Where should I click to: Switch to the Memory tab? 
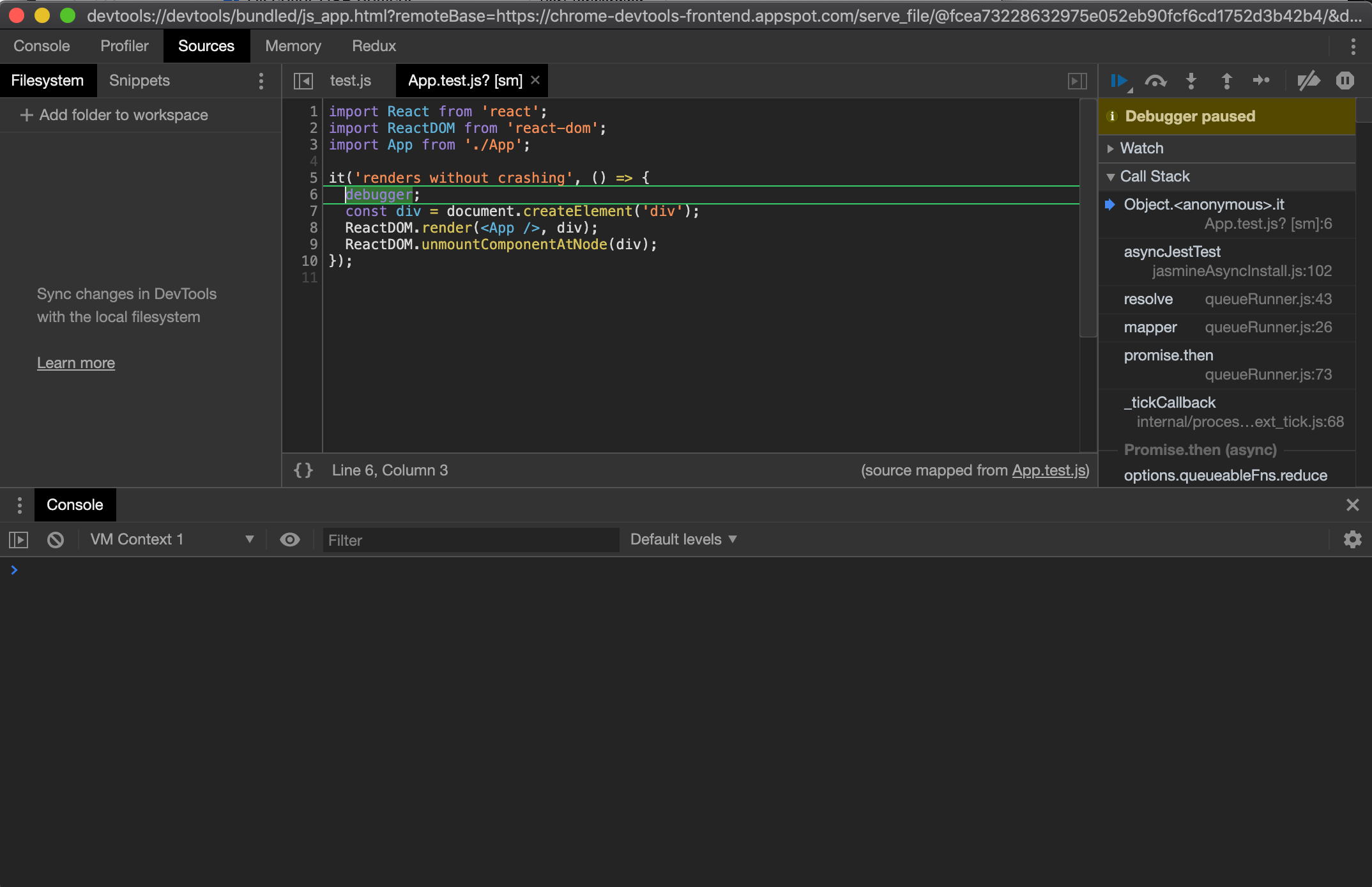coord(293,45)
